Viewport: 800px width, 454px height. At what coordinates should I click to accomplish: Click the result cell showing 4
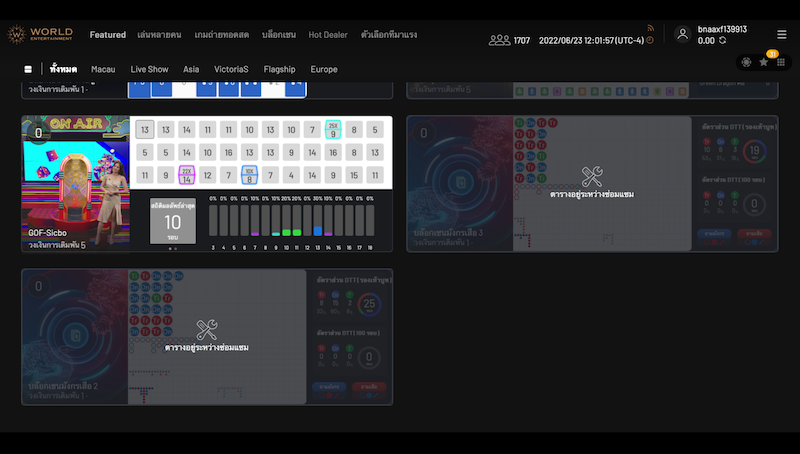(x=291, y=175)
